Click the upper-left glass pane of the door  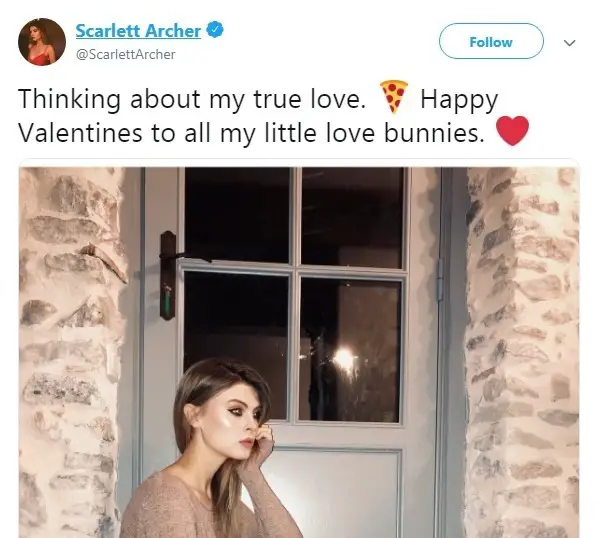237,215
